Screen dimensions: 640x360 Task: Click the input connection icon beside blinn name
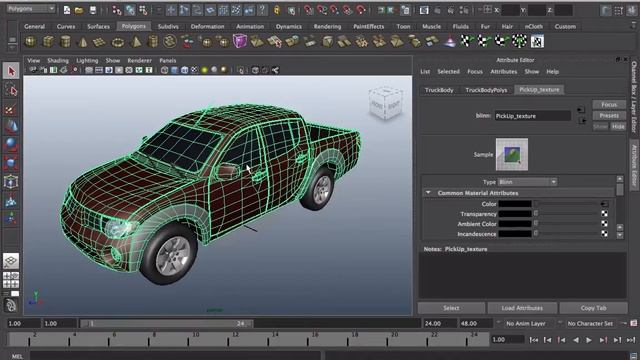(581, 110)
